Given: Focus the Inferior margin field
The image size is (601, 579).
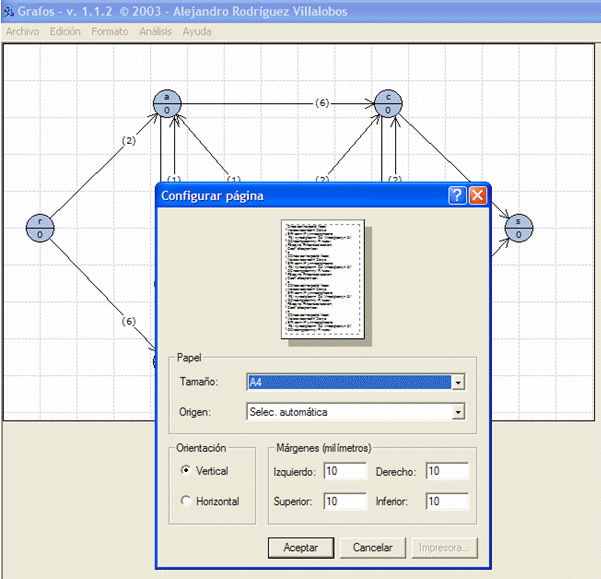Looking at the screenshot, I should point(447,501).
